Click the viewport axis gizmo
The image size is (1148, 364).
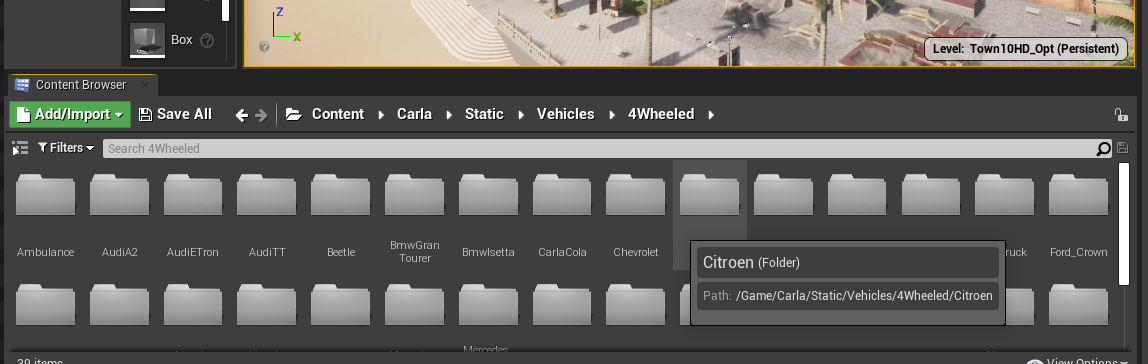coord(285,24)
